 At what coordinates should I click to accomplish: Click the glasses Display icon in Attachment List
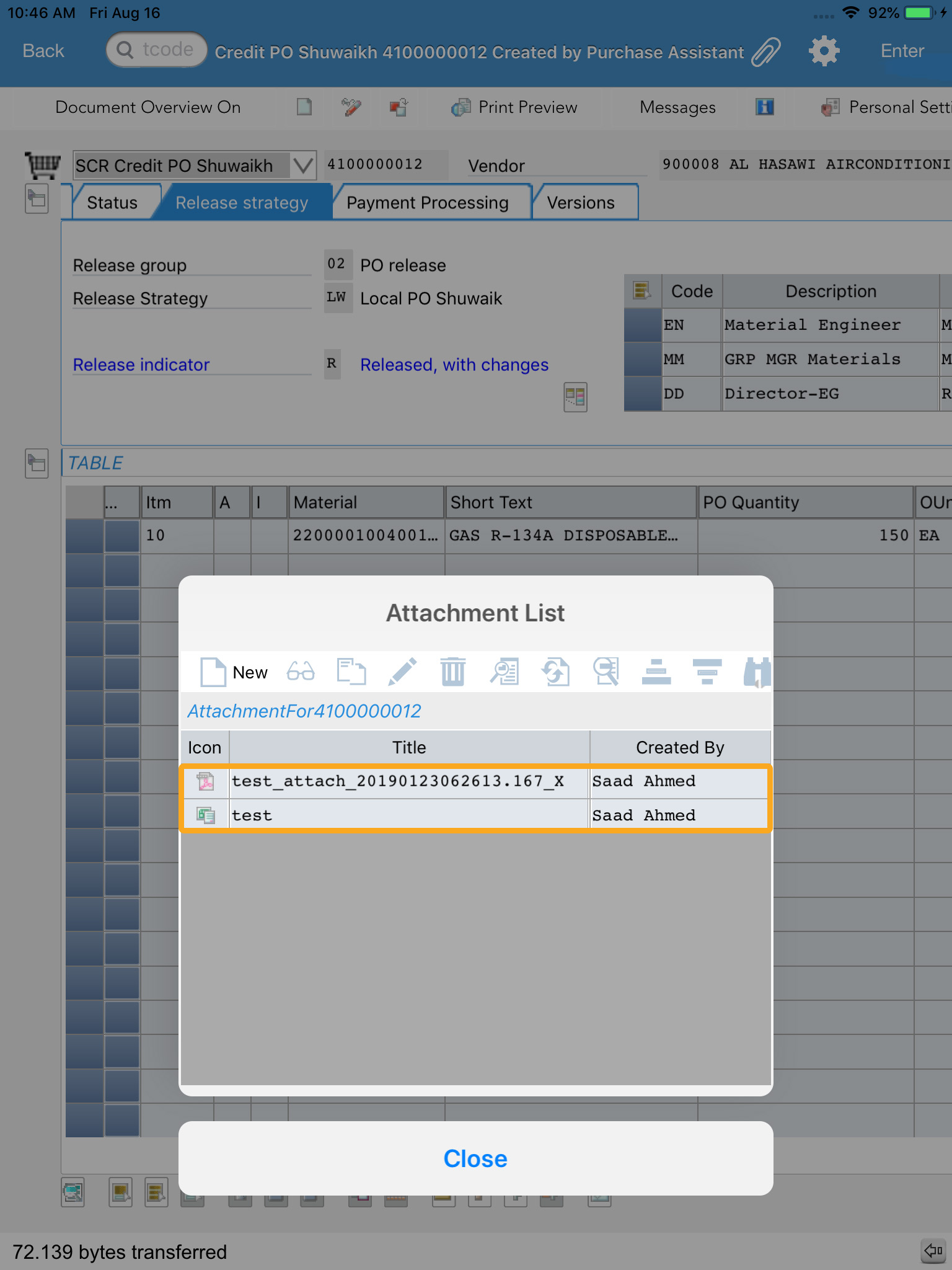(x=301, y=672)
